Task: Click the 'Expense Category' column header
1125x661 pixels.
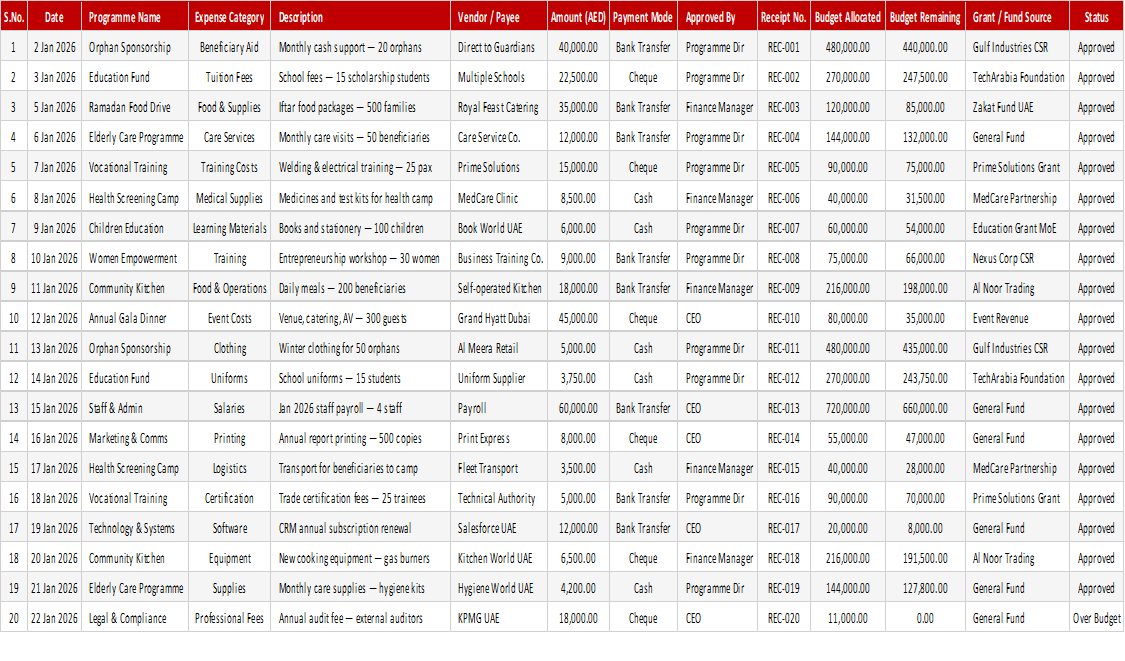Action: click(230, 17)
